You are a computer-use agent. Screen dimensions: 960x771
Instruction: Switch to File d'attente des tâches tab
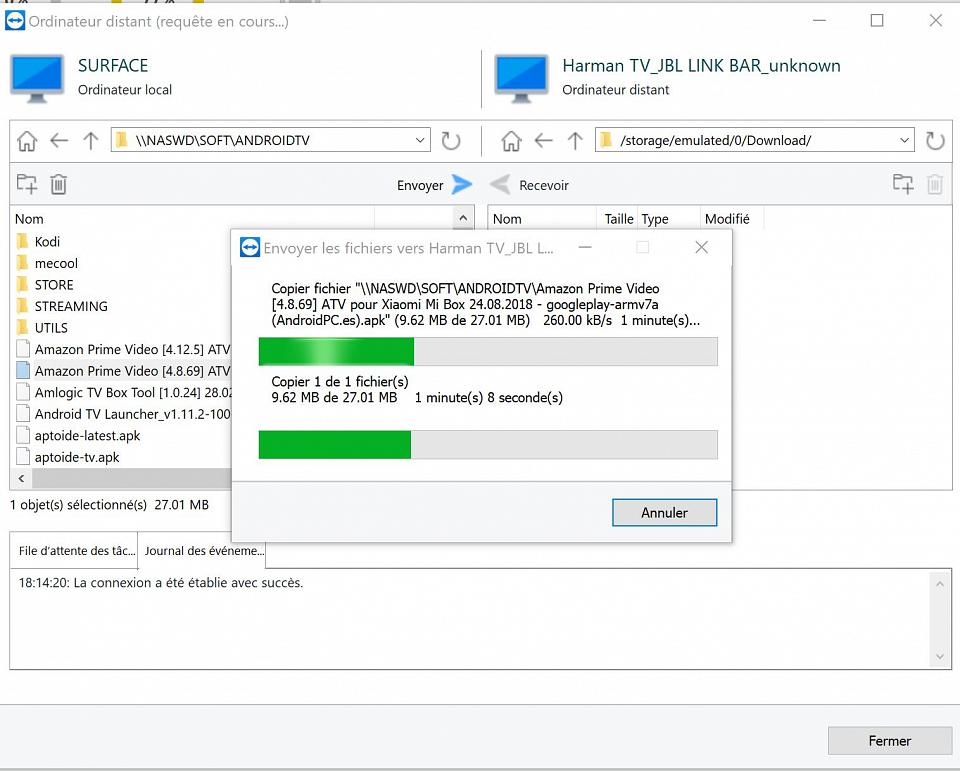[x=73, y=551]
